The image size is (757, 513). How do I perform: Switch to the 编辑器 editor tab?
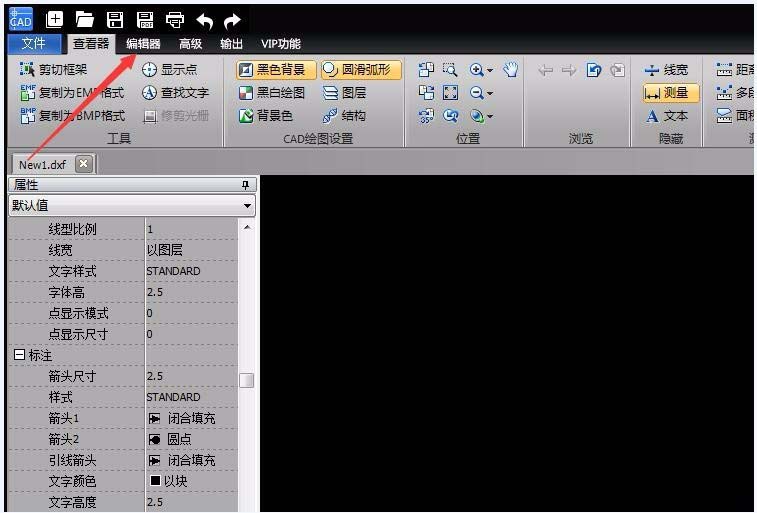143,44
